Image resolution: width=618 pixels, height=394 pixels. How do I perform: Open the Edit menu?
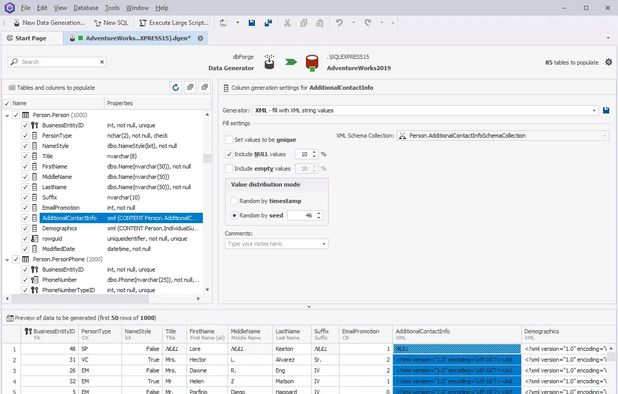(x=42, y=7)
